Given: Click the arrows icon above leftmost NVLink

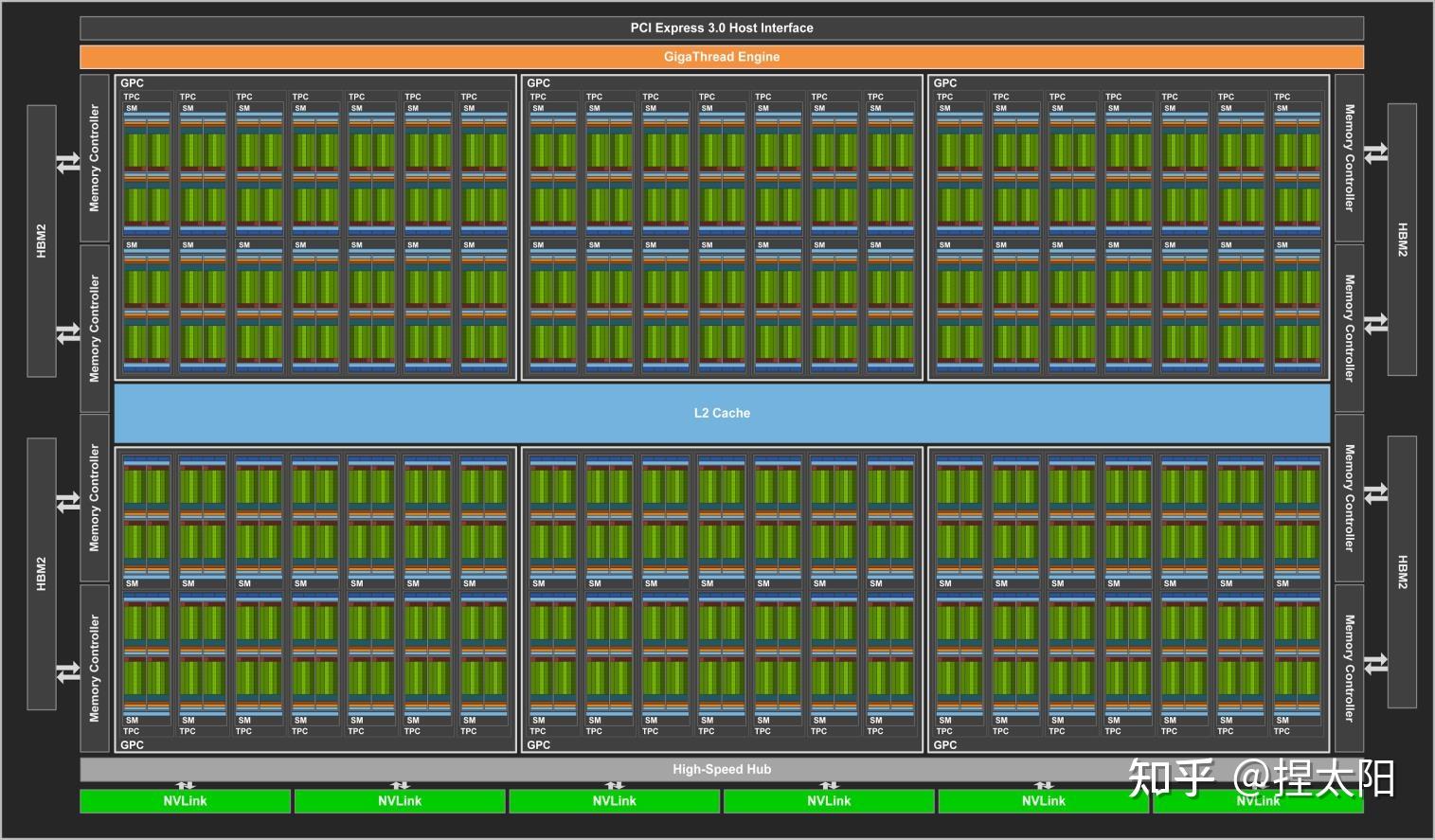Looking at the screenshot, I should 186,785.
